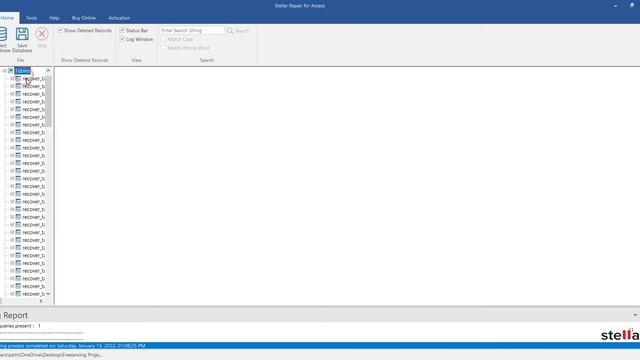
Task: Open the Buy Online tab
Action: coord(84,18)
